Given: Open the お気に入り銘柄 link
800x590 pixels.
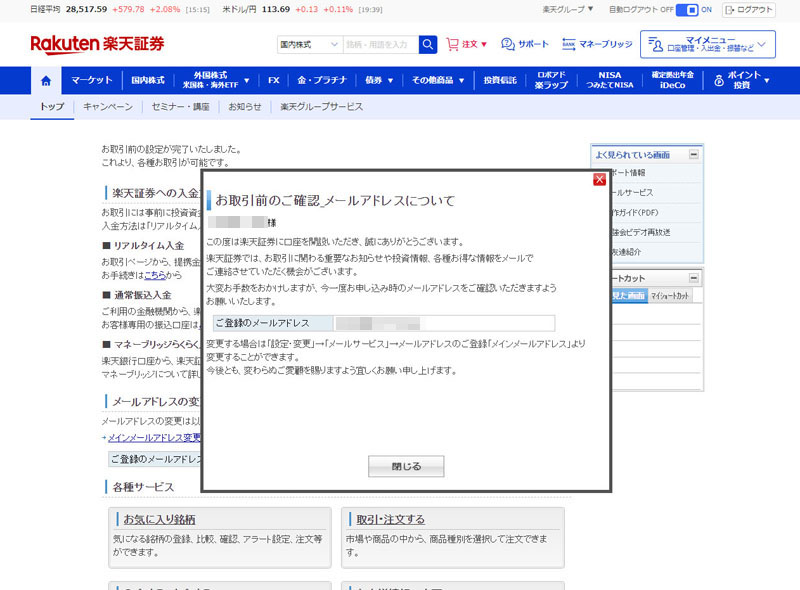Looking at the screenshot, I should click(x=159, y=519).
